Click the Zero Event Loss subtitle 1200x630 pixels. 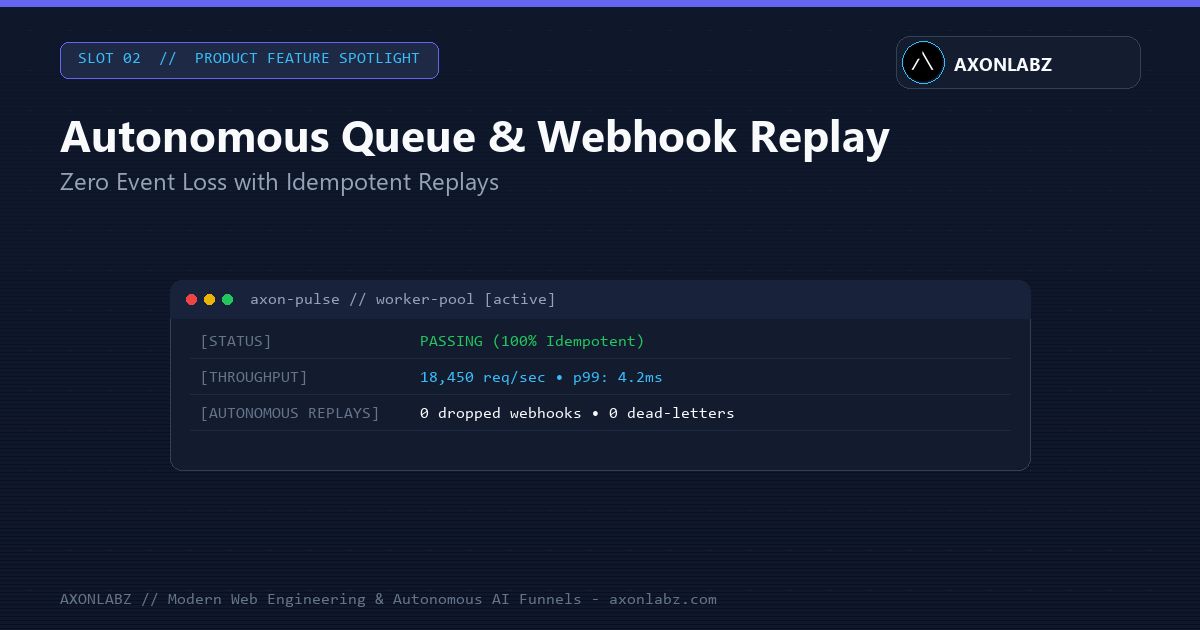click(279, 182)
